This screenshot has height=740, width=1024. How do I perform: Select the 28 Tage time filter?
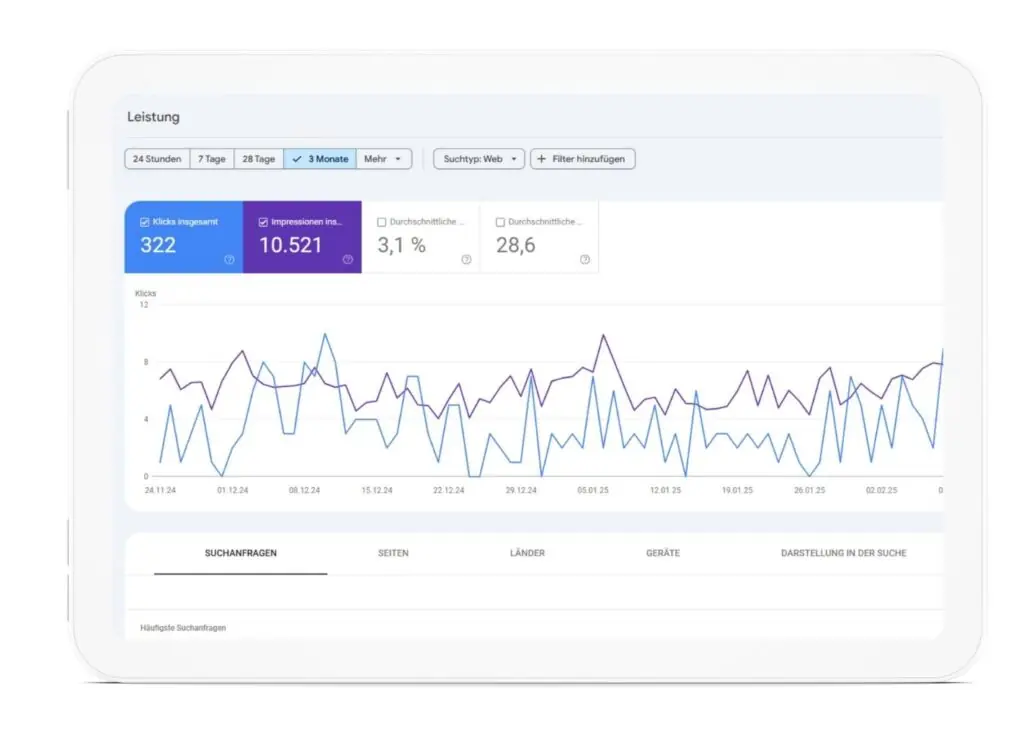point(258,158)
